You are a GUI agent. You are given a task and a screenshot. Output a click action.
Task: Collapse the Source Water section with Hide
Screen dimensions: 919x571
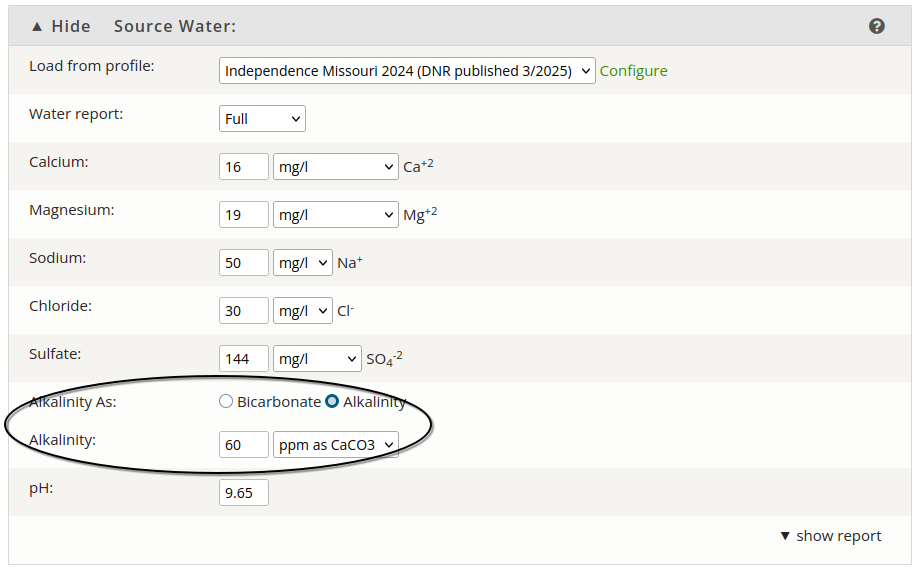point(60,26)
